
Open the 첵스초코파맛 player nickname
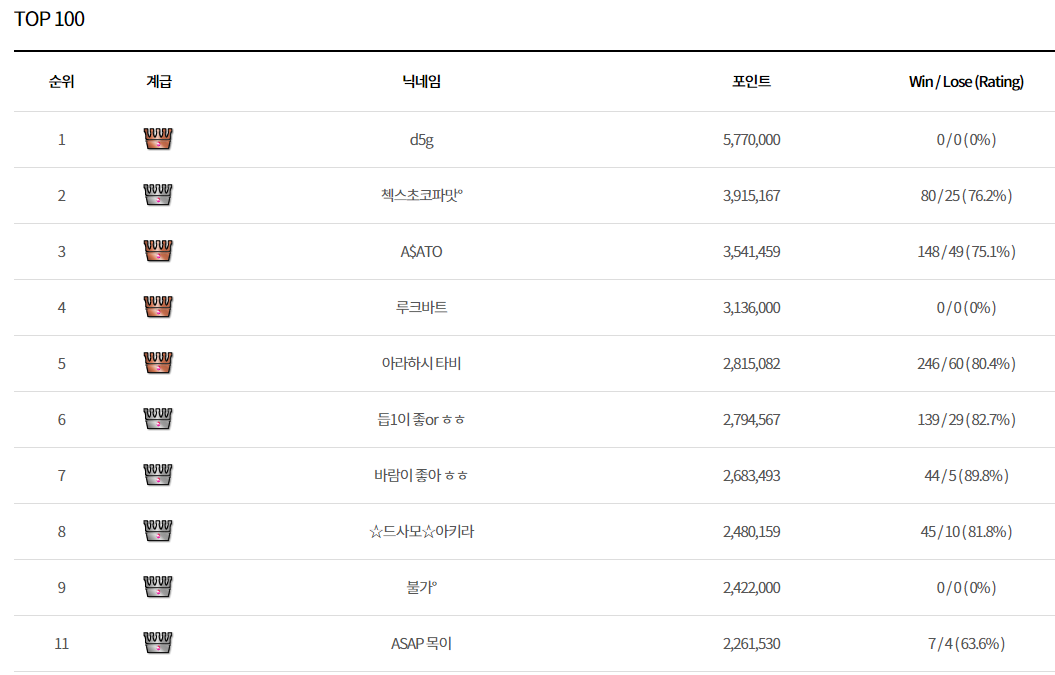[421, 196]
